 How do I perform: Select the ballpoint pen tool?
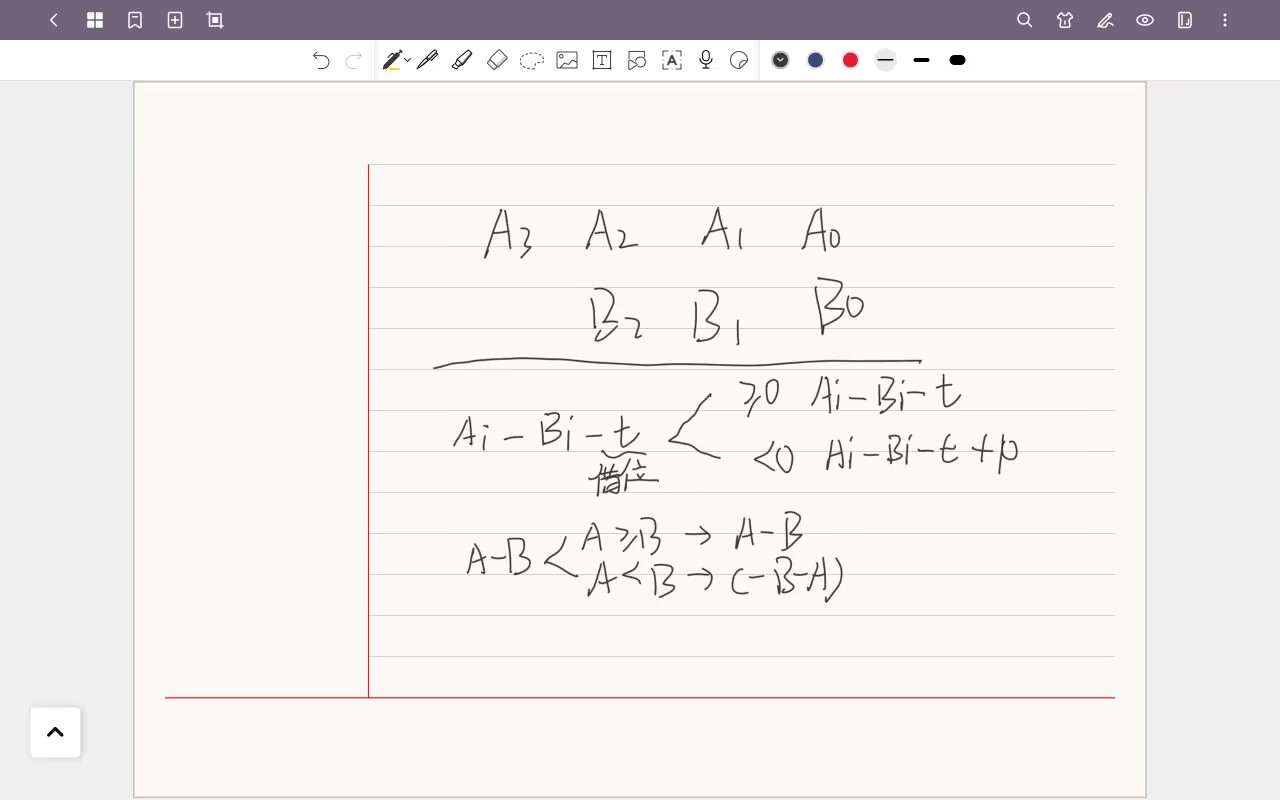click(427, 60)
